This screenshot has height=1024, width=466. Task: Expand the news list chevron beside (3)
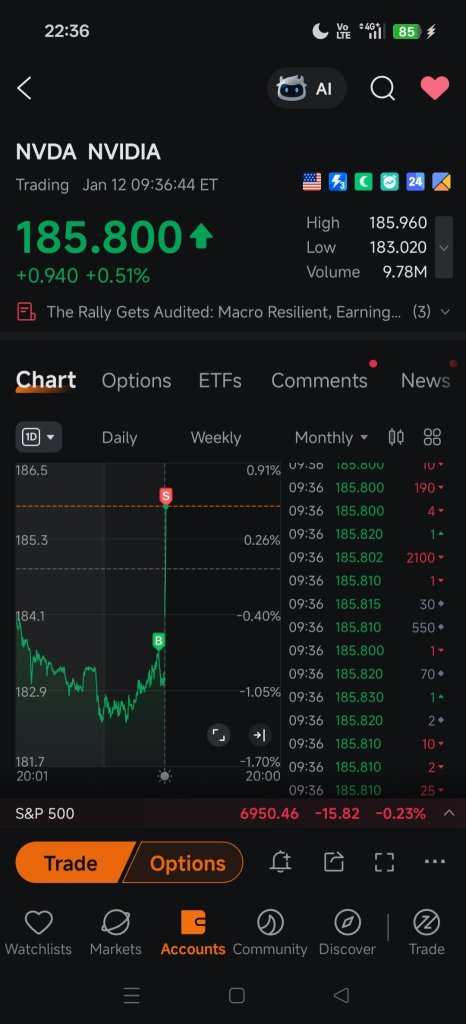(445, 312)
